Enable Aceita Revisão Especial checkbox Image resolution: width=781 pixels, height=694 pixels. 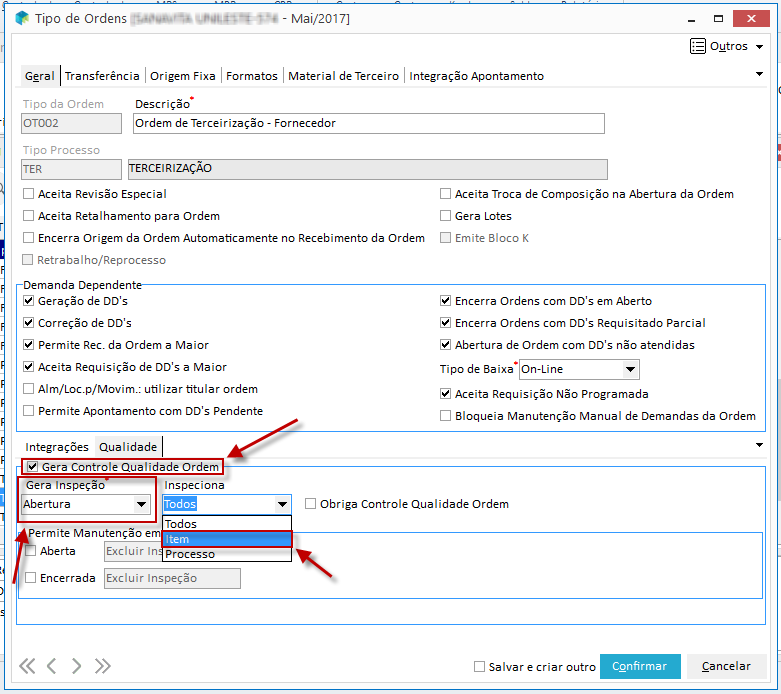click(28, 193)
